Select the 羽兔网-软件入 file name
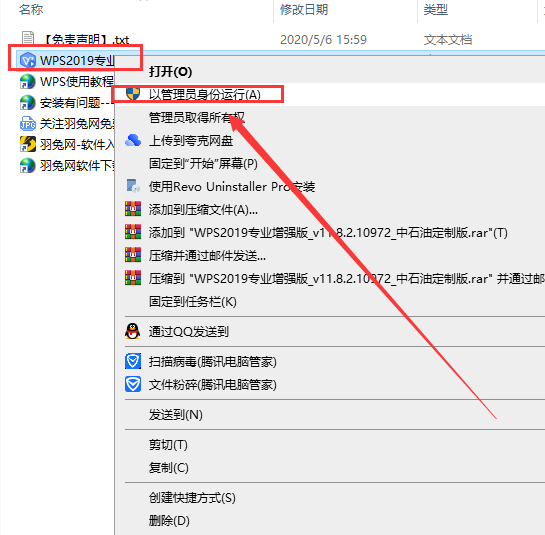Image resolution: width=545 pixels, height=535 pixels. coord(77,144)
